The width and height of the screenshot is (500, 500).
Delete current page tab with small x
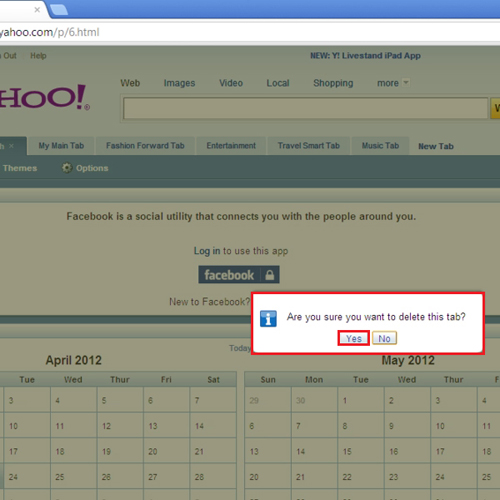pos(11,146)
